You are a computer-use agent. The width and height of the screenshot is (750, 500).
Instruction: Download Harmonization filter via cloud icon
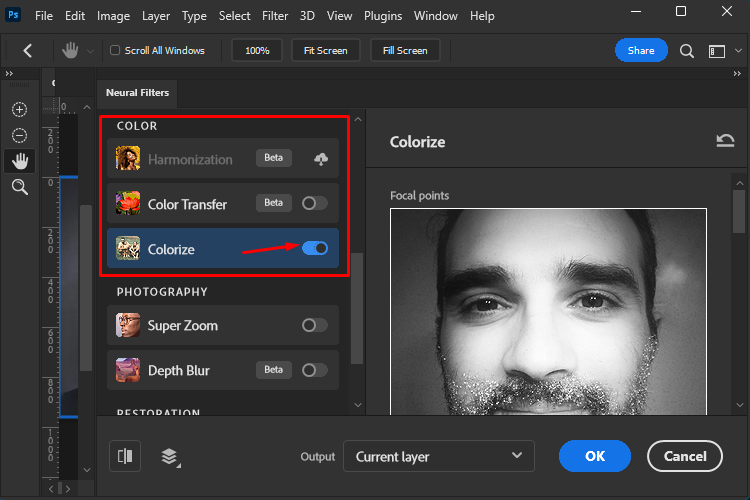[x=321, y=158]
